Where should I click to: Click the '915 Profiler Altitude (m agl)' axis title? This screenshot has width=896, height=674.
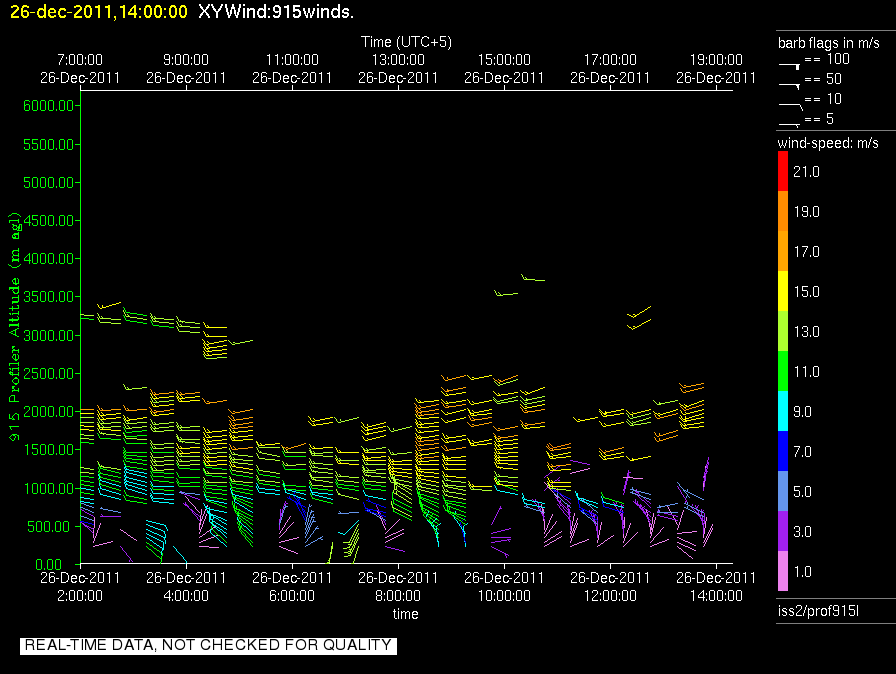(14, 326)
